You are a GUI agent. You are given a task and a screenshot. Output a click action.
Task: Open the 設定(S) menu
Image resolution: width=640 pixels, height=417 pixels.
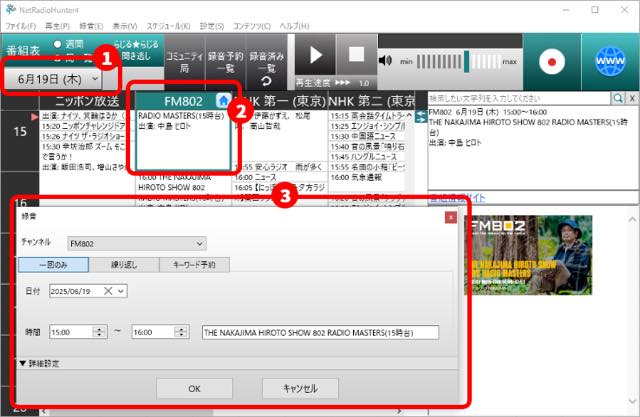tap(211, 26)
